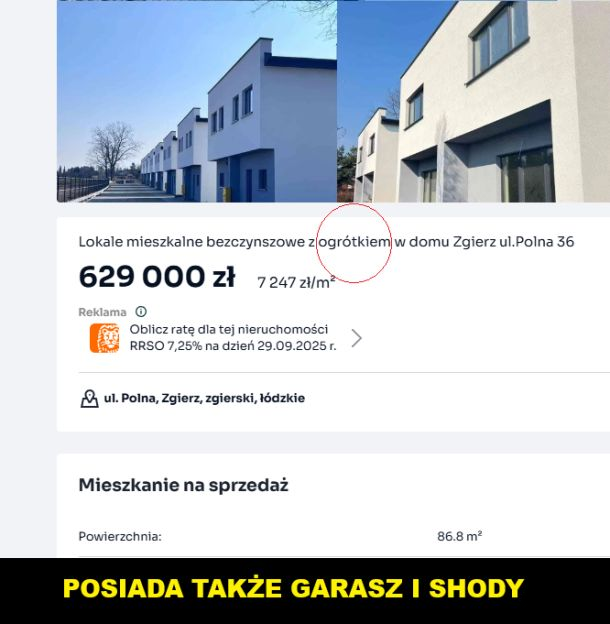
Task: Click the red circle annotation
Action: tap(354, 243)
